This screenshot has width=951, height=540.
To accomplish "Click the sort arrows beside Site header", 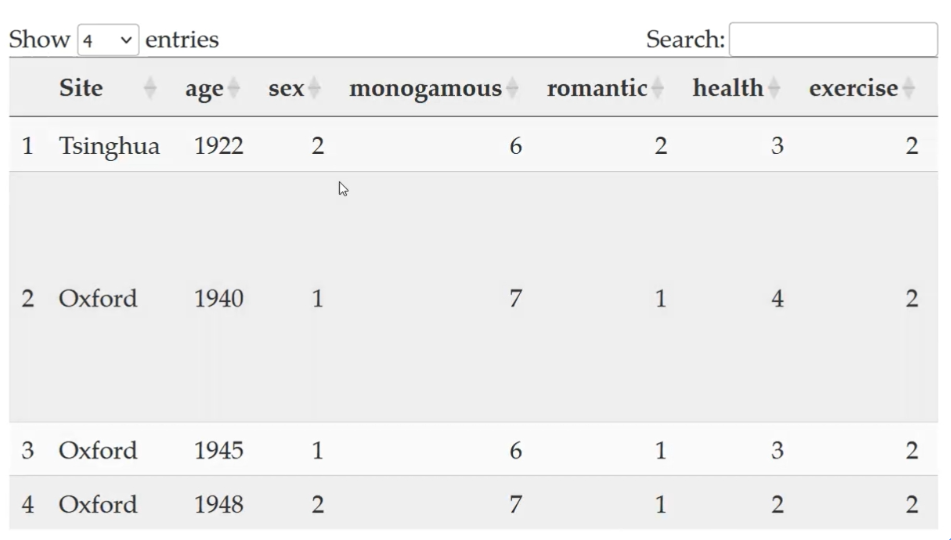I will click(x=150, y=89).
